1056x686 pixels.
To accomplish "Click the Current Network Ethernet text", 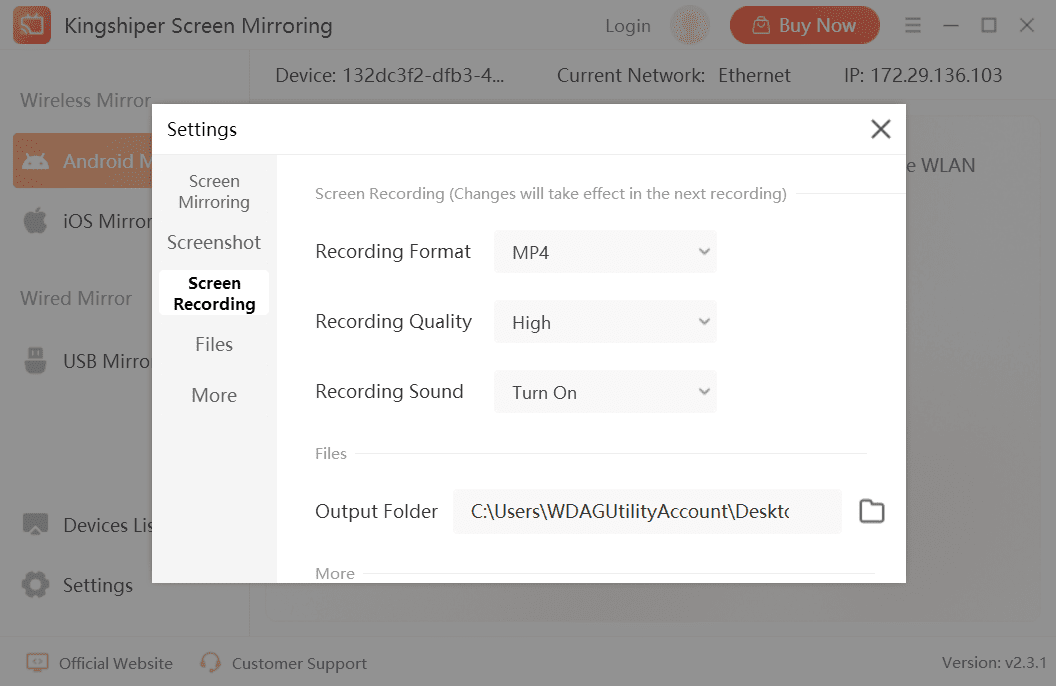I will [x=673, y=75].
